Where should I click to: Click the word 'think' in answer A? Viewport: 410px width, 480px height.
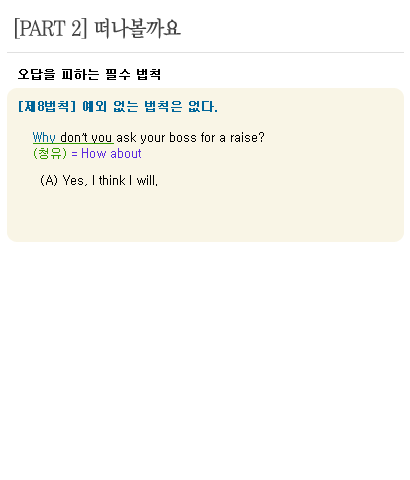(x=112, y=181)
